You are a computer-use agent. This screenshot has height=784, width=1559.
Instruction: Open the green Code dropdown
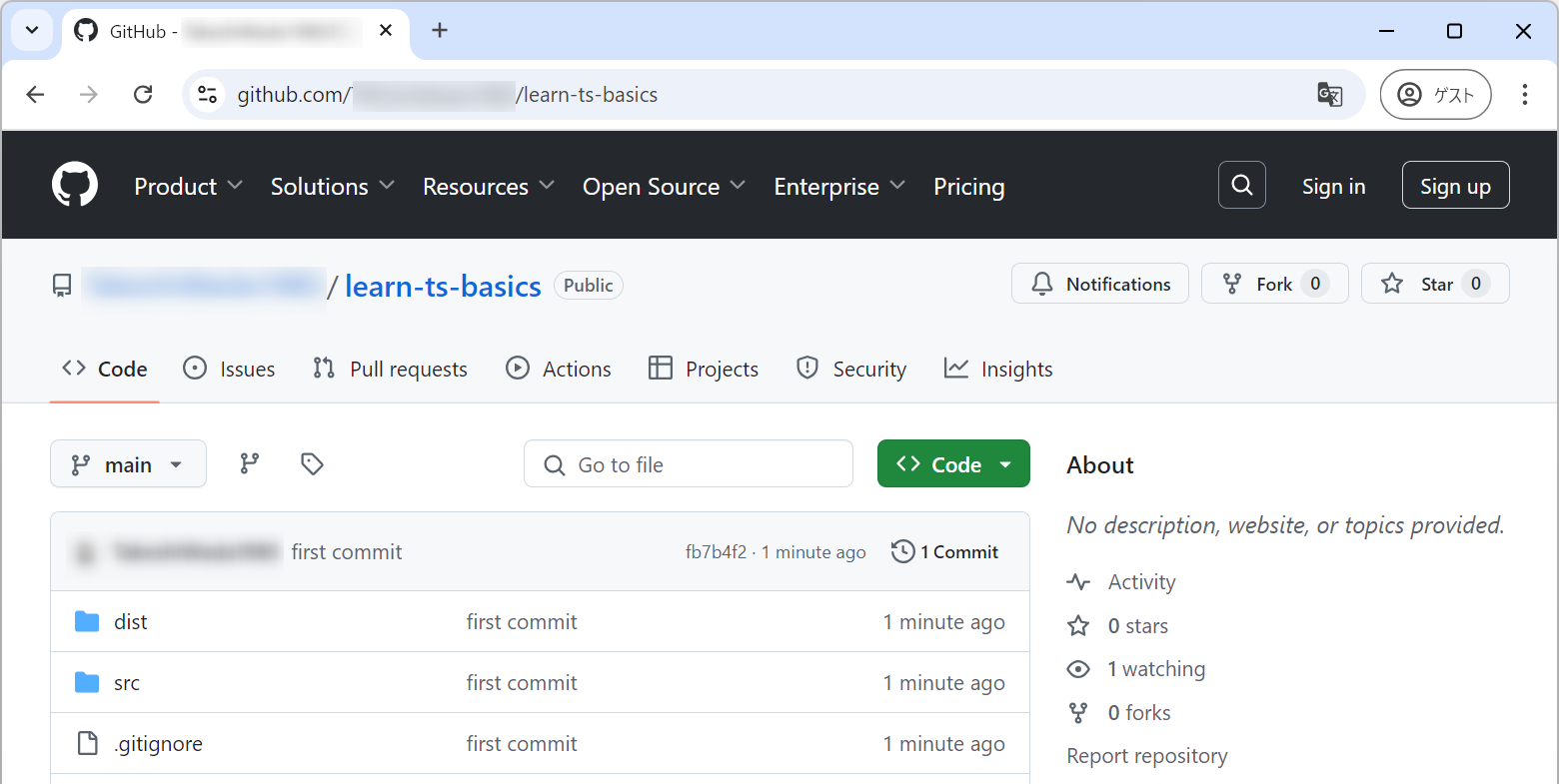coord(953,464)
